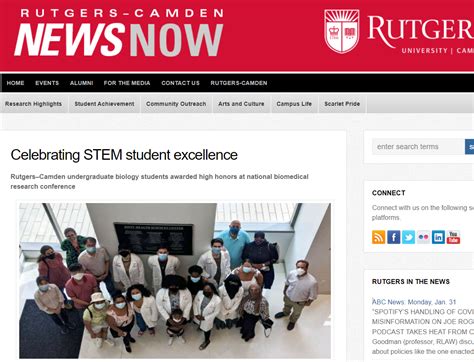Open Contact Us in the navigation

180,83
